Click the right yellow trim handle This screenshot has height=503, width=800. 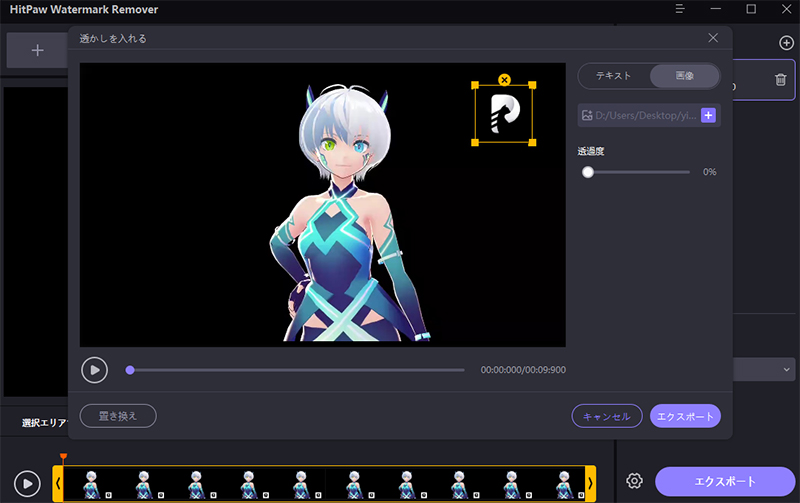tap(590, 483)
